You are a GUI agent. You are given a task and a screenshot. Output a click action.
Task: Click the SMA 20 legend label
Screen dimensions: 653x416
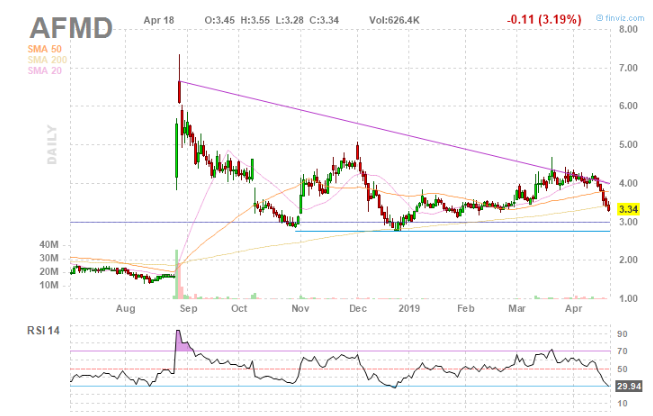45,70
